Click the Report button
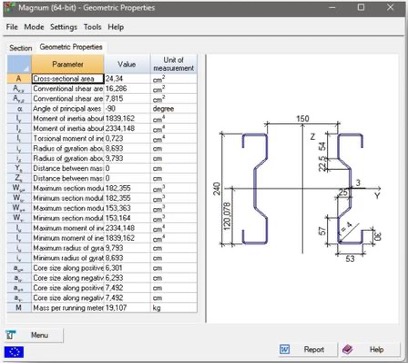The height and width of the screenshot is (364, 408). point(308,349)
